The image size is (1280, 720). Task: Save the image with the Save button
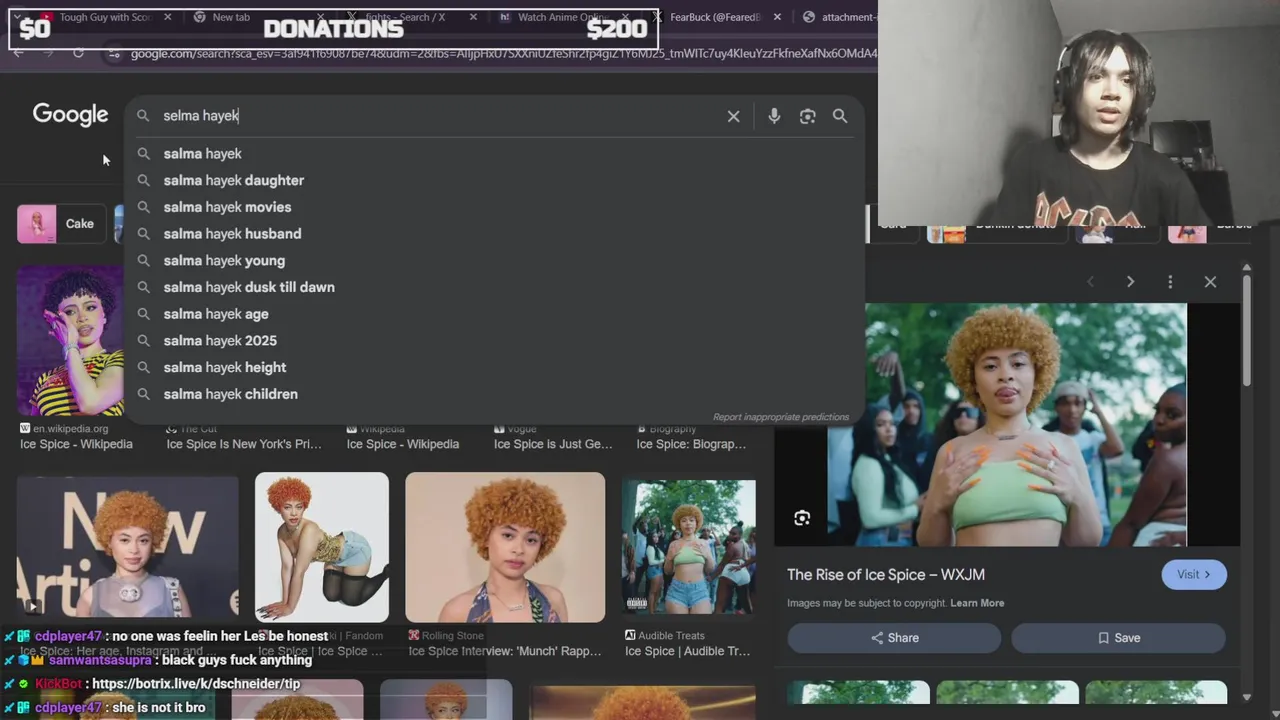tap(1118, 638)
